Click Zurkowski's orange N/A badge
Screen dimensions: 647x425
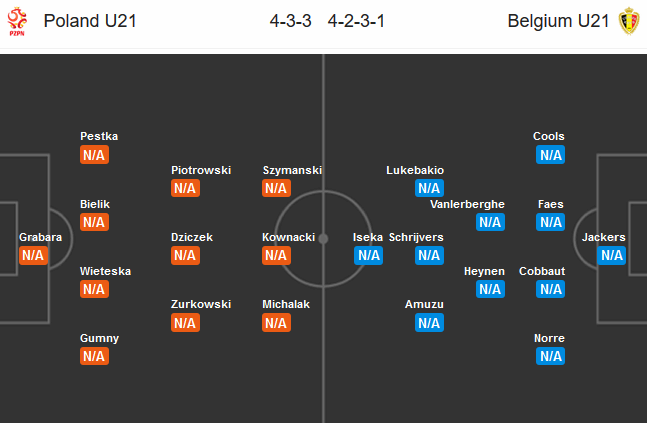(x=186, y=323)
